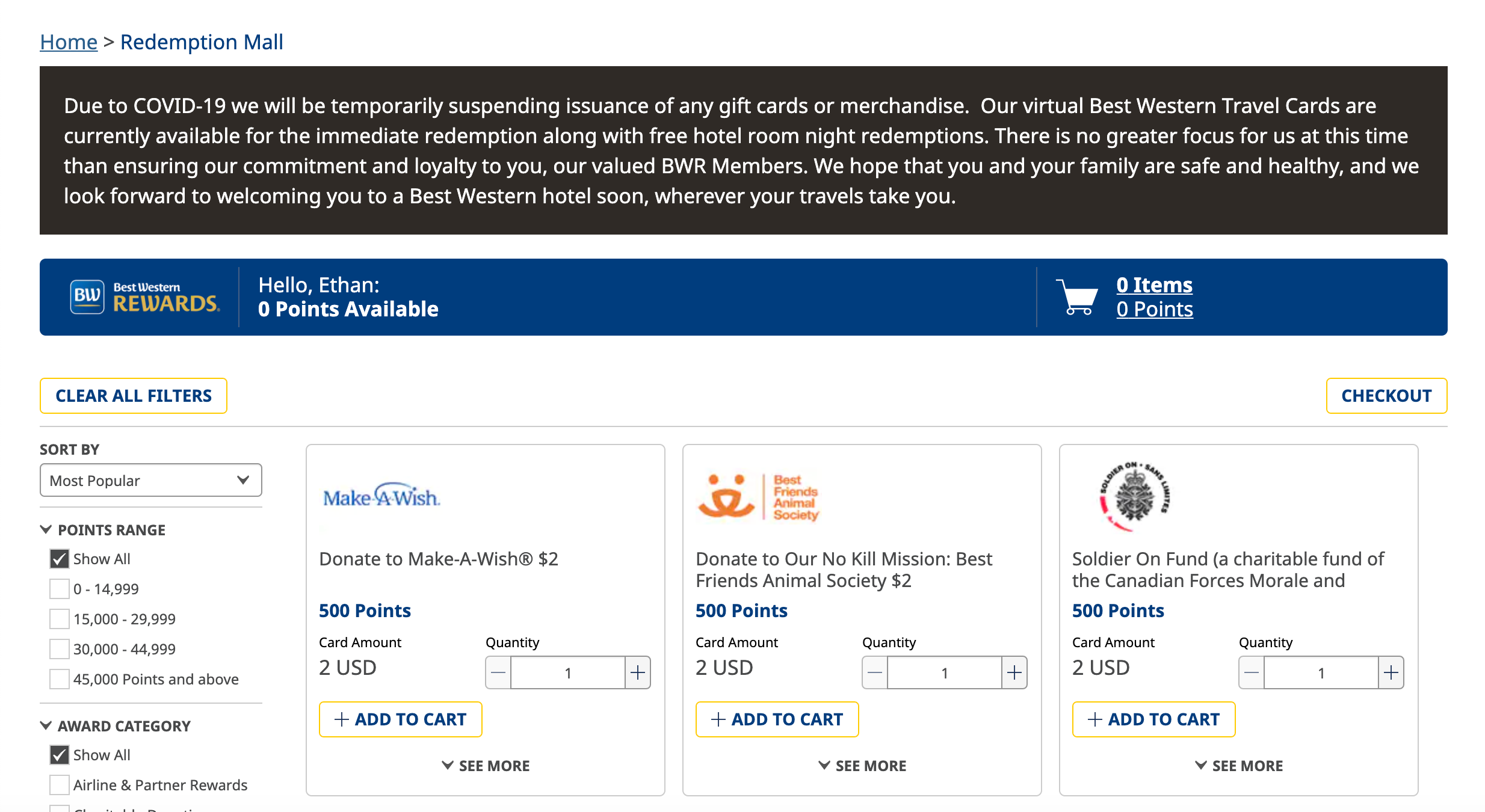Screen dimensions: 1485x812
Task: Click the Best Western Rewards logo
Action: click(x=144, y=297)
